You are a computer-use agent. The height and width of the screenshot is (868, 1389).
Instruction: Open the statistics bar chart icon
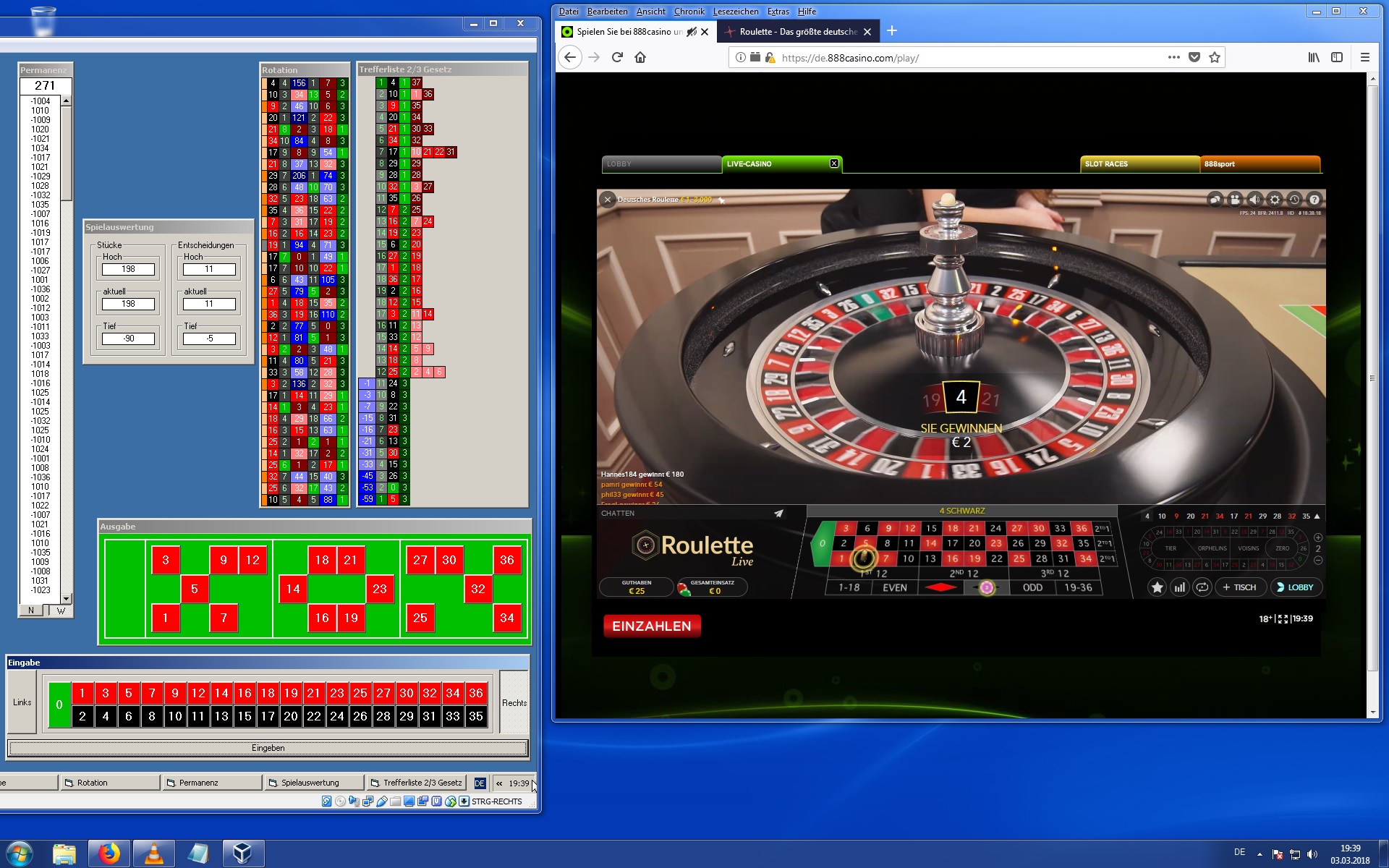tap(1179, 587)
